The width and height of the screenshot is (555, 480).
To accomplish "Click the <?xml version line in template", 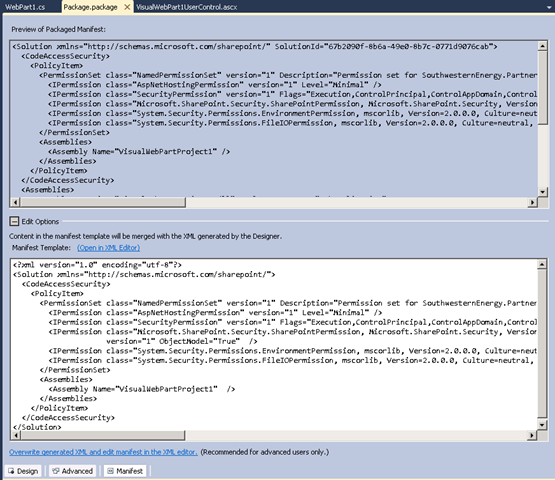I will (x=97, y=265).
